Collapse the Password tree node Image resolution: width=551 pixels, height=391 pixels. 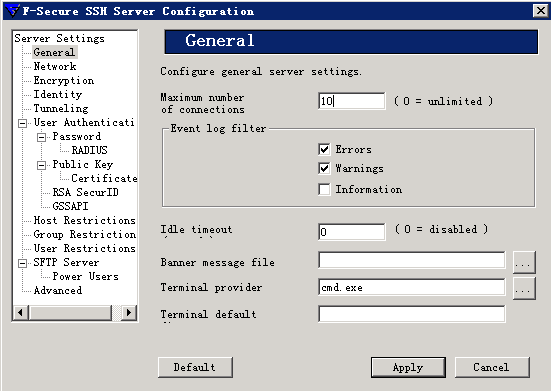41,137
